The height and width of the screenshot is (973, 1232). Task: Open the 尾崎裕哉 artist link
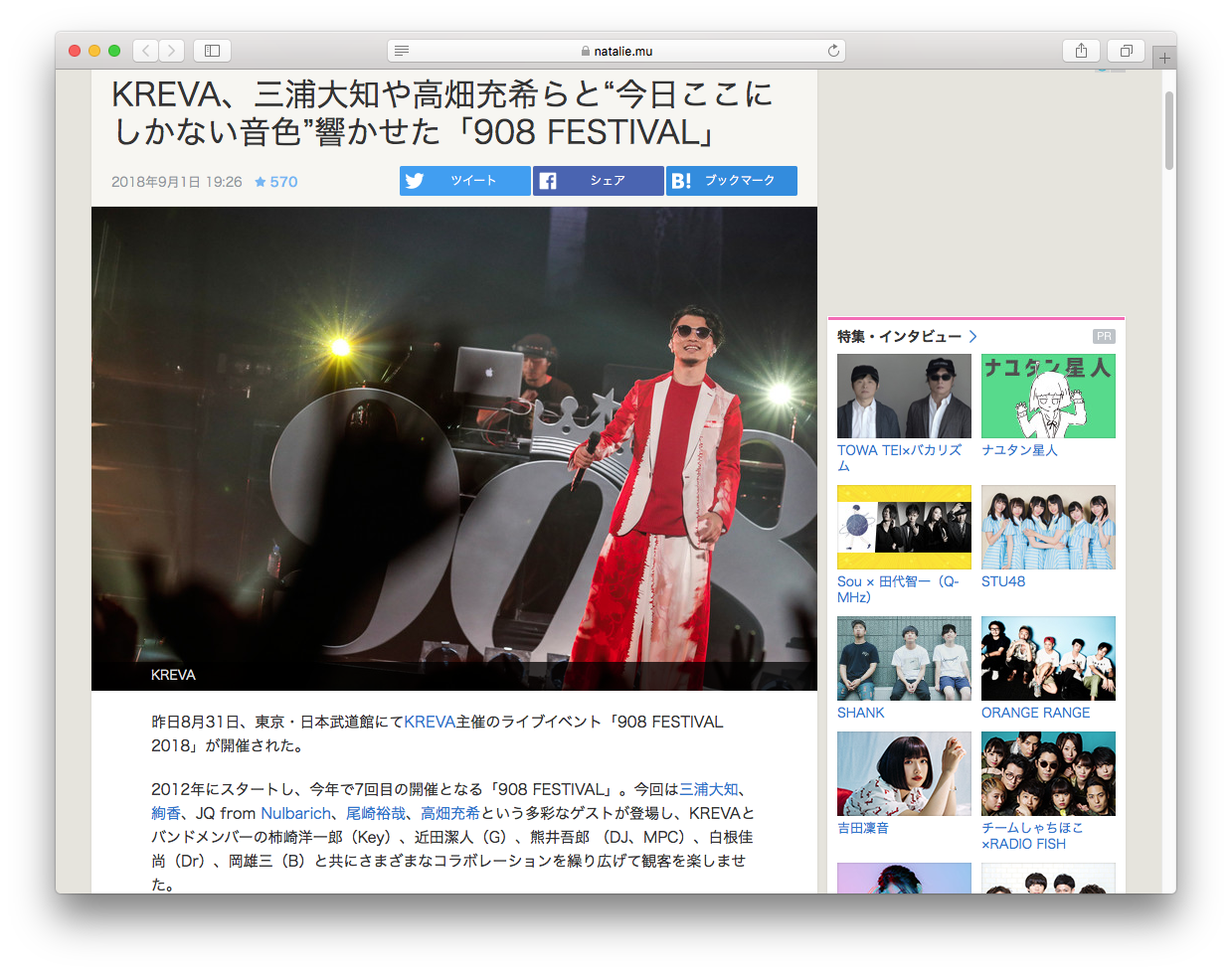[x=376, y=813]
